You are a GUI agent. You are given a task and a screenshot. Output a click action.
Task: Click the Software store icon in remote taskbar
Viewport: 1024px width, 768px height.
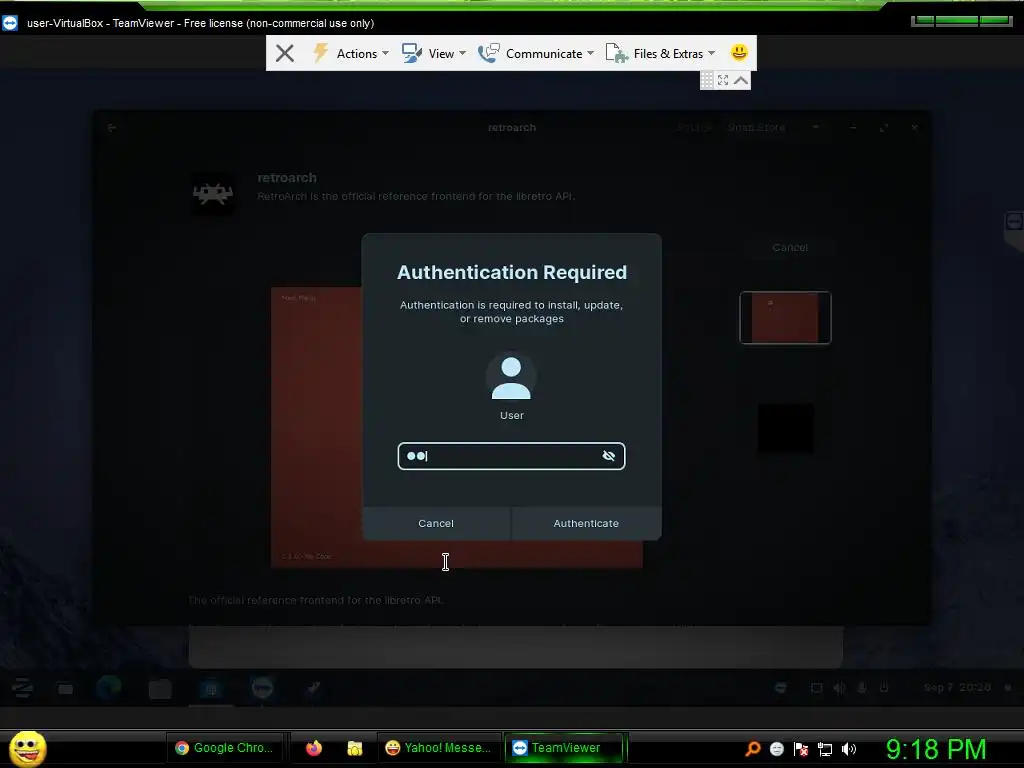(x=211, y=688)
